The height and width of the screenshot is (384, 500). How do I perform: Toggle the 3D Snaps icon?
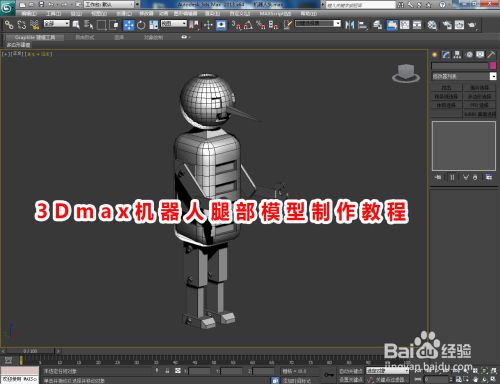pyautogui.click(x=236, y=25)
